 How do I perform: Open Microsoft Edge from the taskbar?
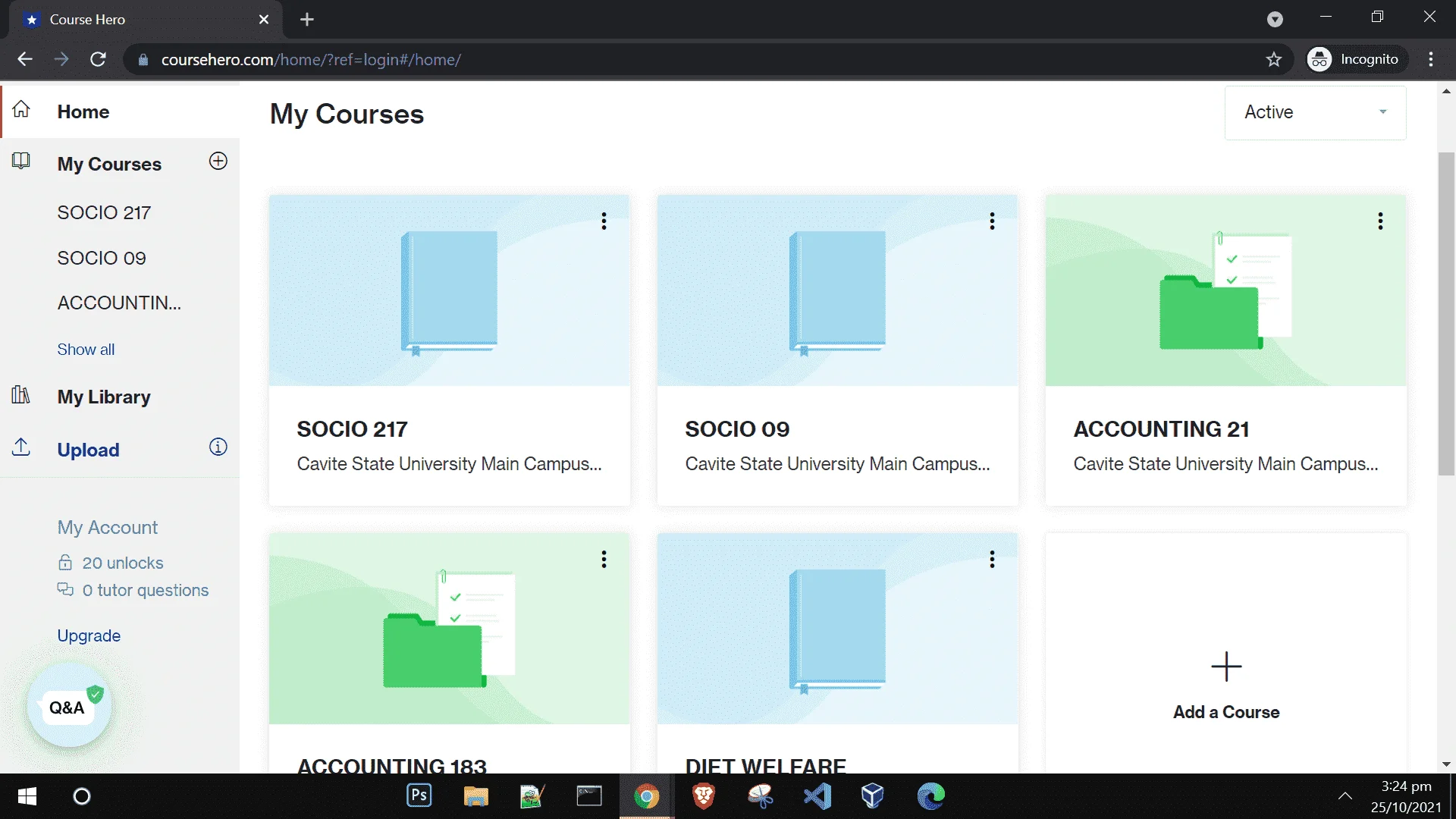click(x=931, y=795)
